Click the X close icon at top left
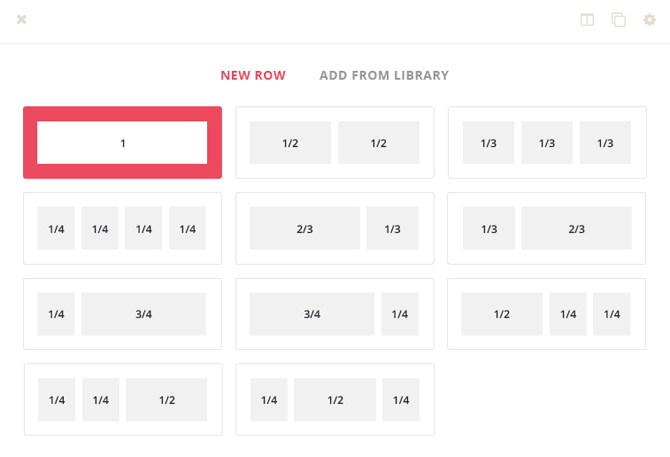670x457 pixels. click(x=21, y=20)
